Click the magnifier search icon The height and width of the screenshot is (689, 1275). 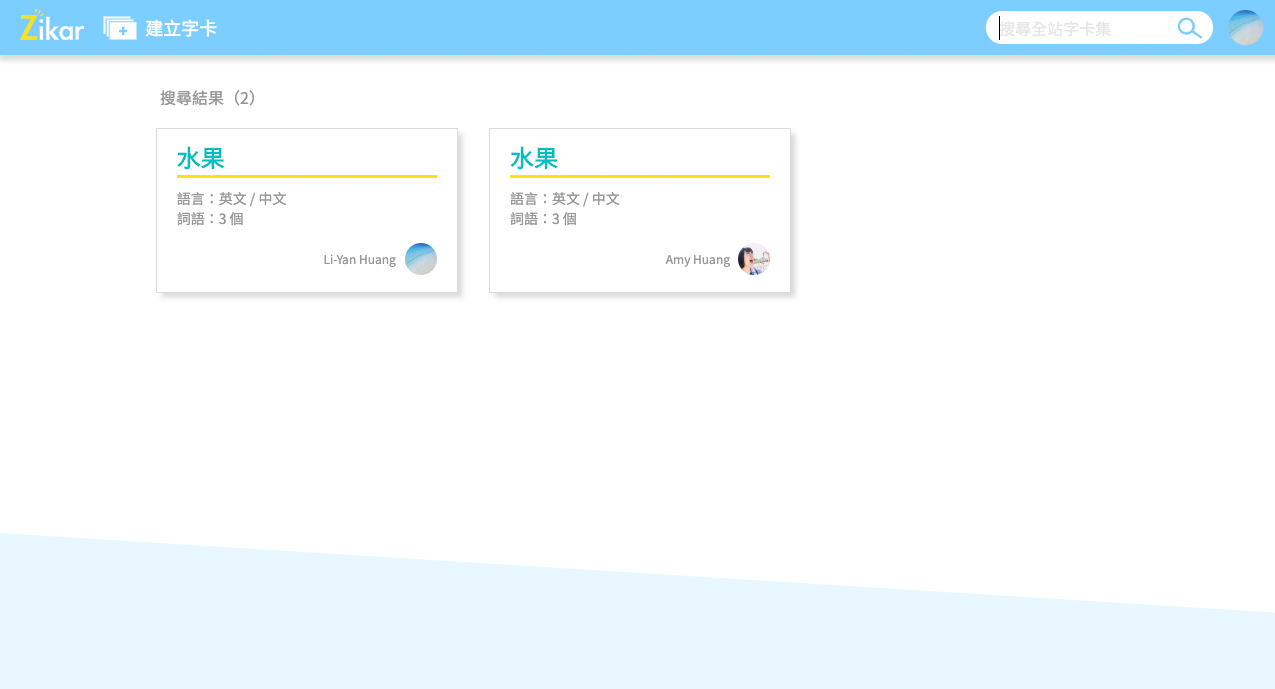[x=1190, y=28]
